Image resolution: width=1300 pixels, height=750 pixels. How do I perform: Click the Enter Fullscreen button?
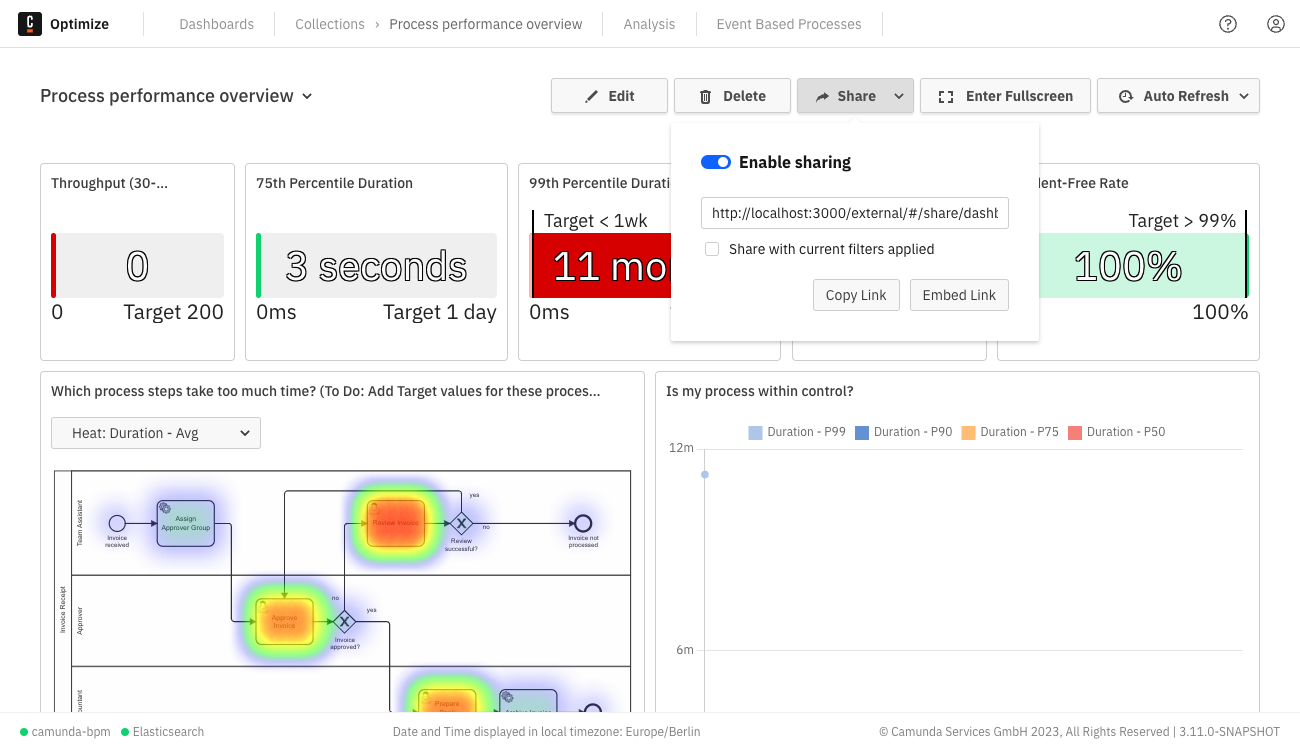pyautogui.click(x=1005, y=96)
